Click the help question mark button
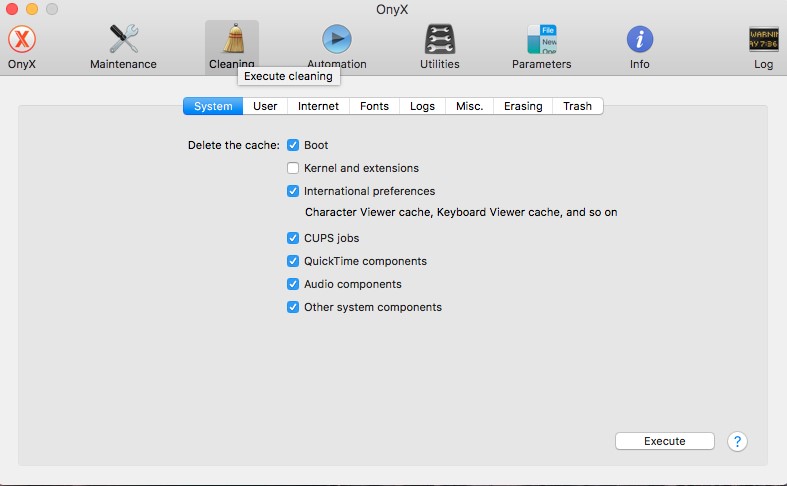Screen dimensions: 787x486 tap(737, 441)
